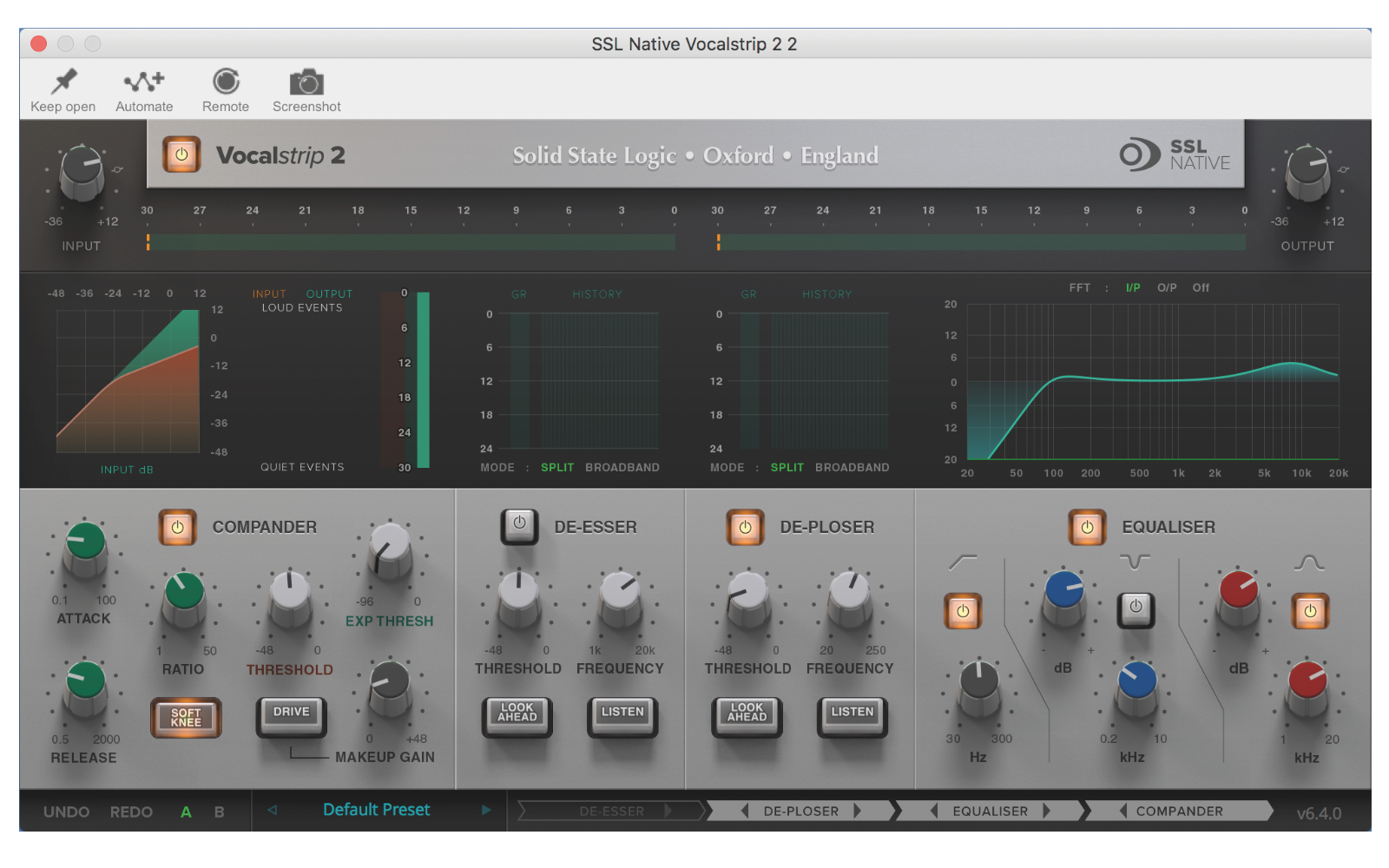Viewport: 1389px width, 868px height.
Task: Set FFT display to O/P
Action: [1167, 287]
